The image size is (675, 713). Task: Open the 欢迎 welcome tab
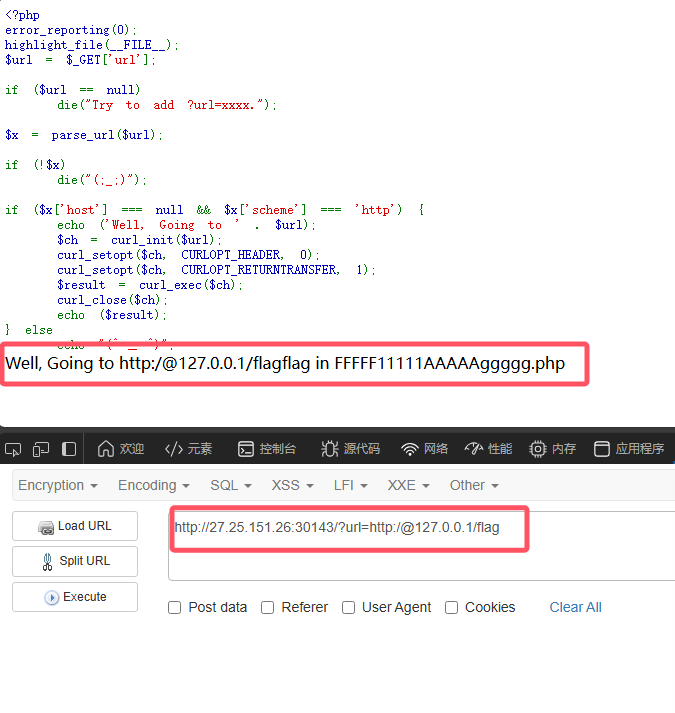pyautogui.click(x=121, y=449)
